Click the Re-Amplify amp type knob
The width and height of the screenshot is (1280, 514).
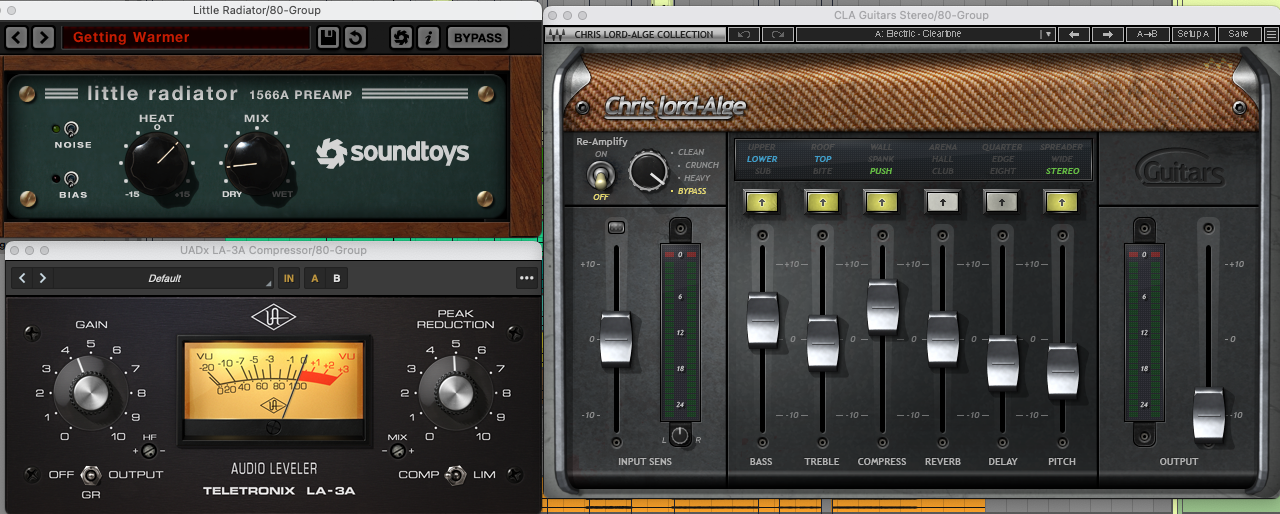tap(647, 173)
